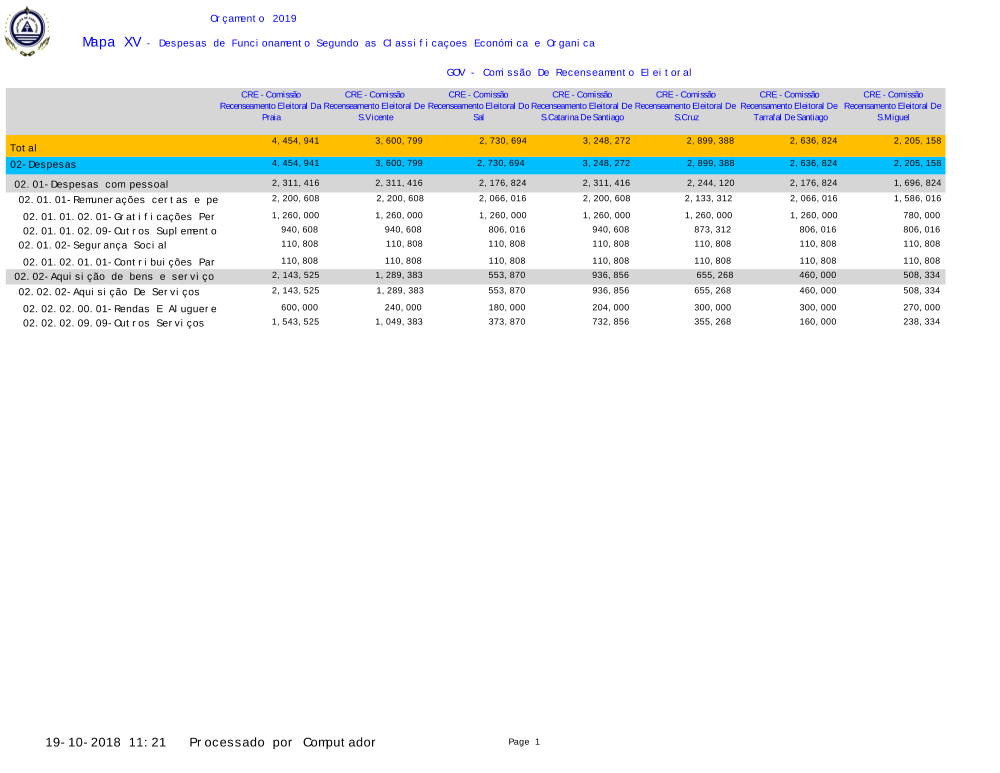Screen dimensions: 1000x773
Task: Select the 02.02-Aquisição de bens e serviço row
Action: (x=114, y=277)
